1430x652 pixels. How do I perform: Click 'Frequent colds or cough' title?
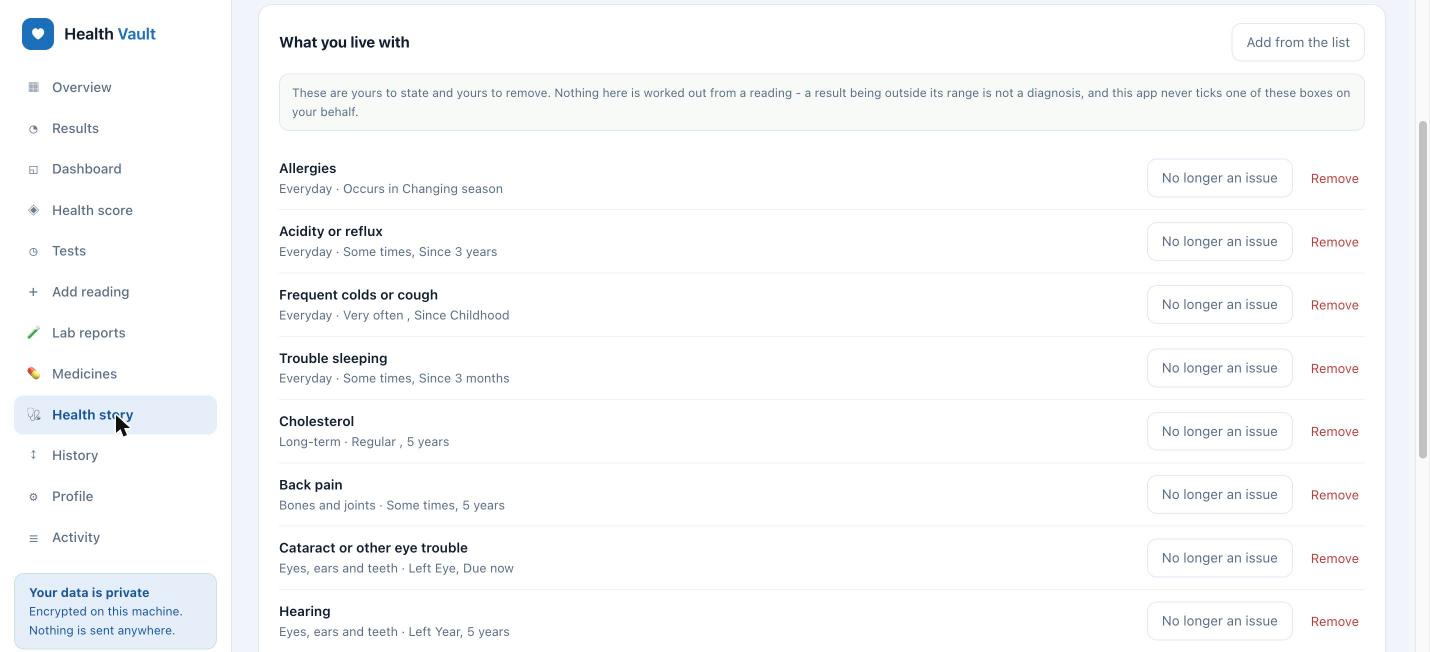pyautogui.click(x=358, y=295)
